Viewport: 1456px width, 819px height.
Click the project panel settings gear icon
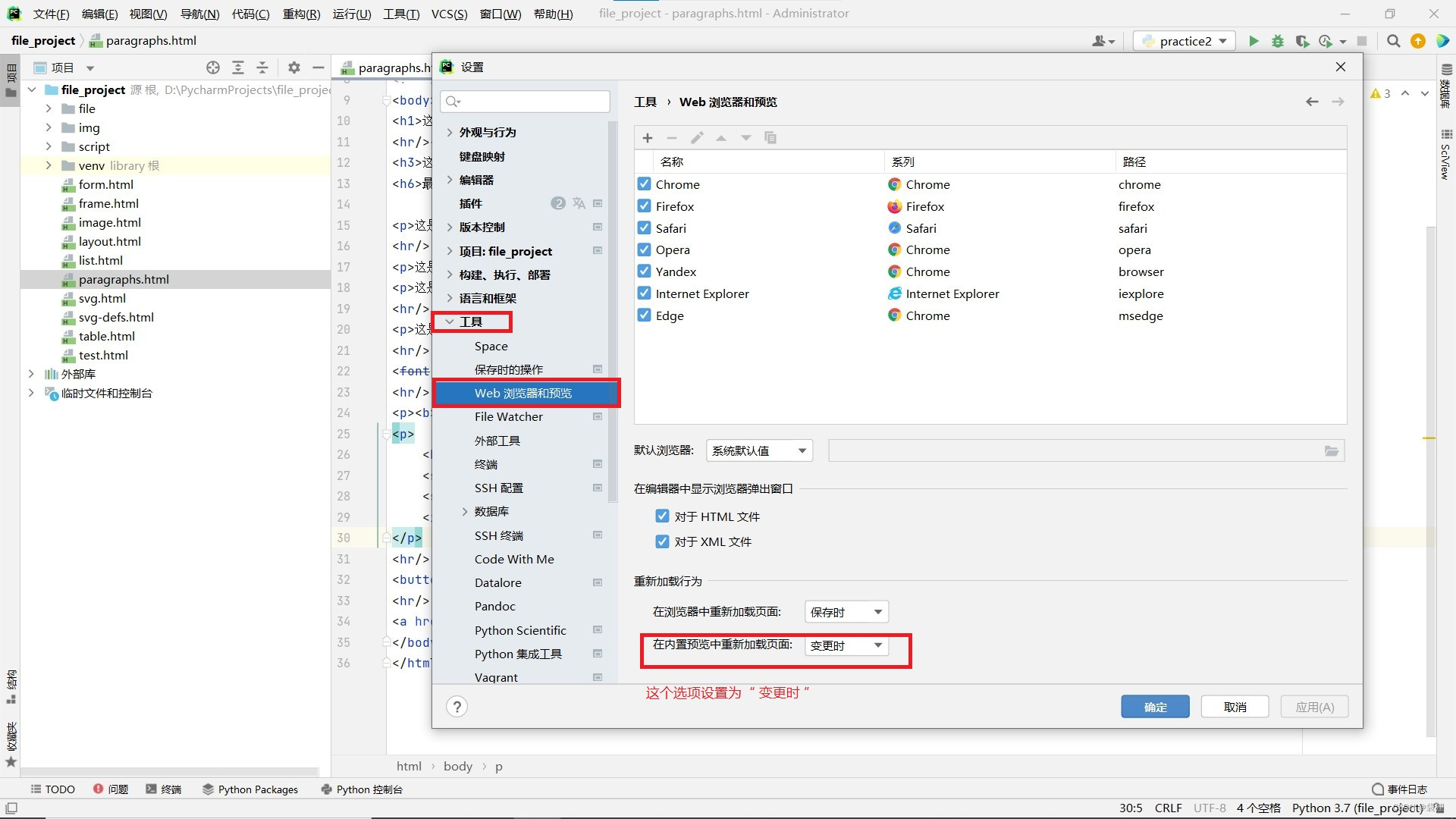tap(294, 67)
